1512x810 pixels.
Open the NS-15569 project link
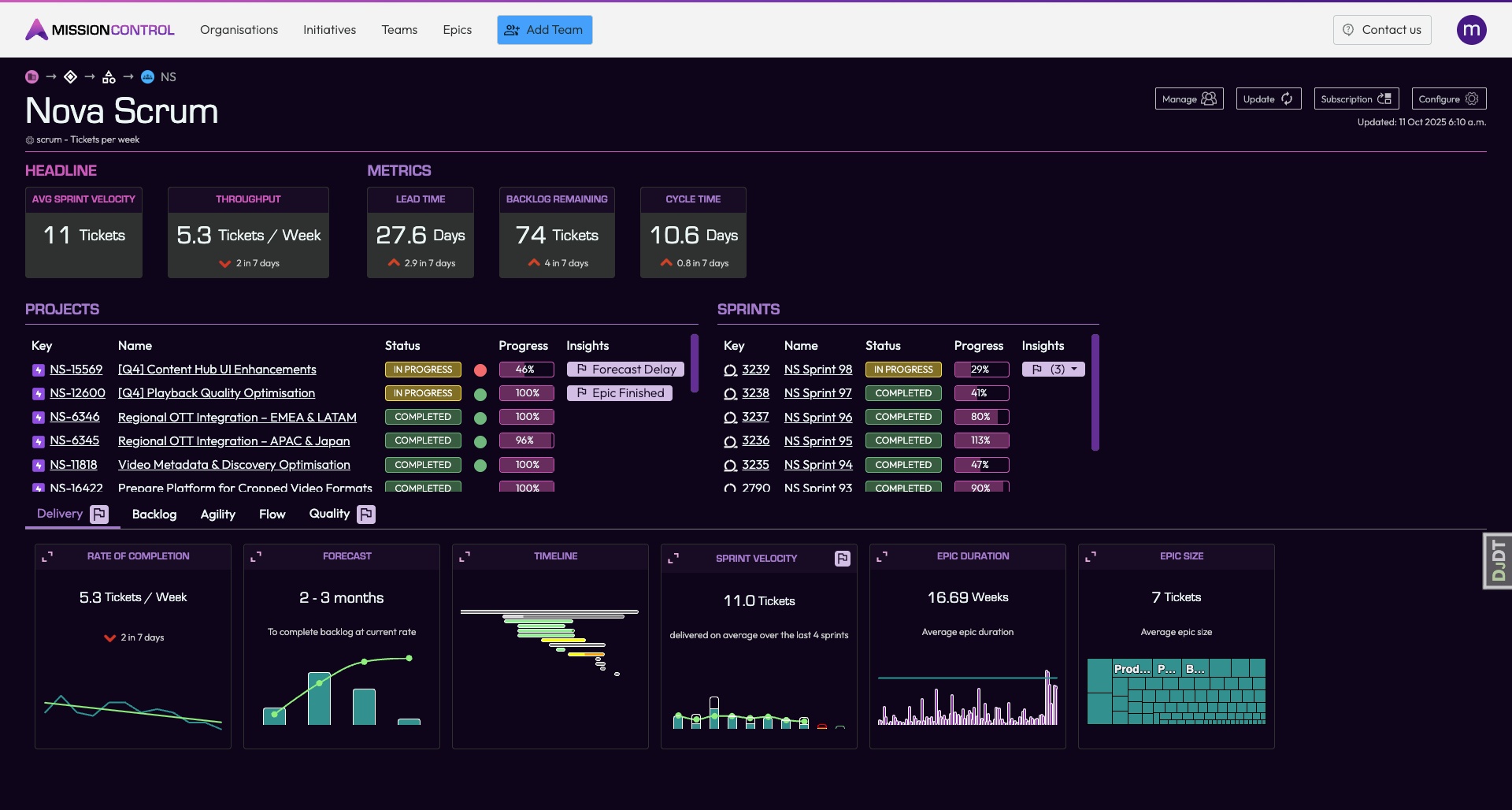(76, 370)
